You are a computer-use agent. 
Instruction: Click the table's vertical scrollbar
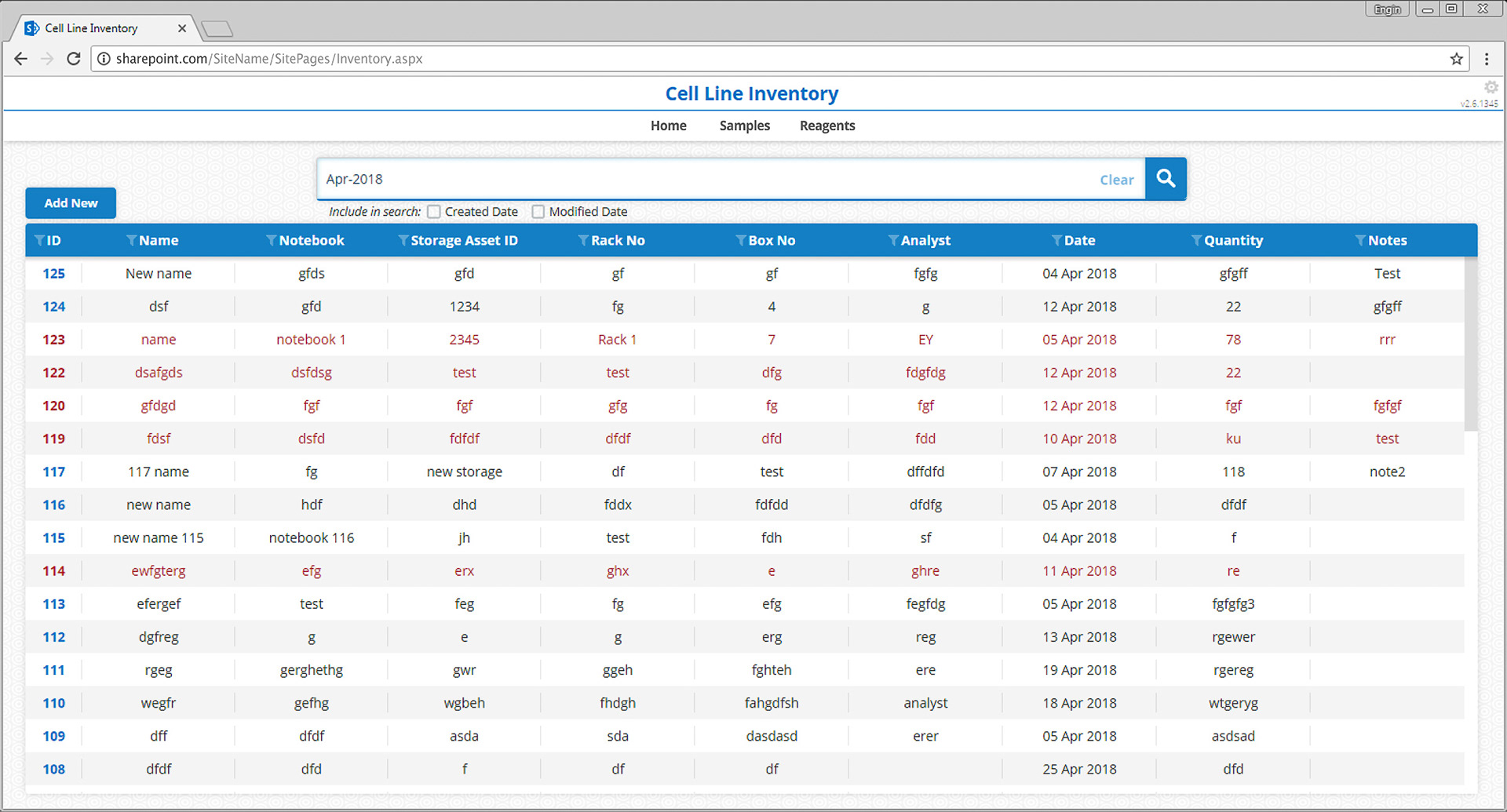click(x=1470, y=345)
